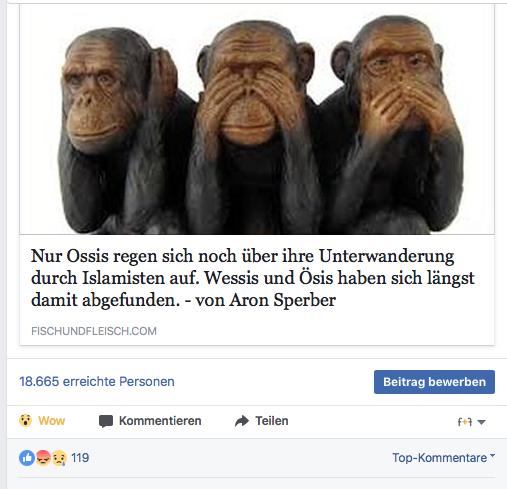The image size is (507, 489).
Task: Click the share arrow icon
Action: (x=242, y=421)
